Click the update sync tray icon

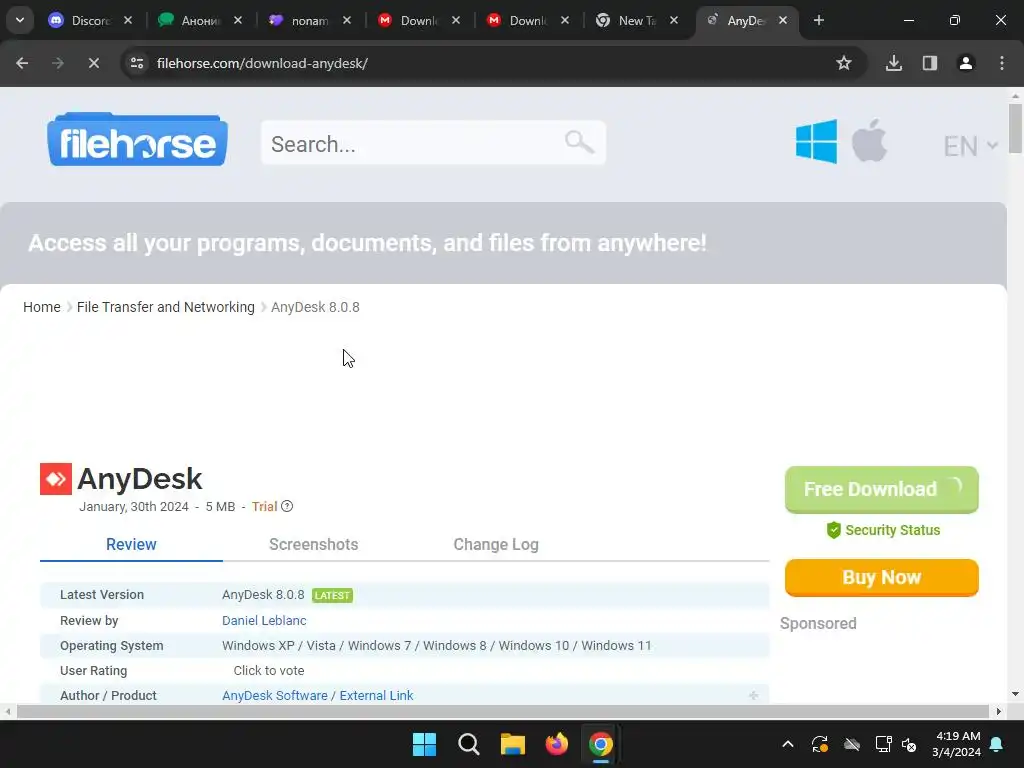pyautogui.click(x=820, y=744)
